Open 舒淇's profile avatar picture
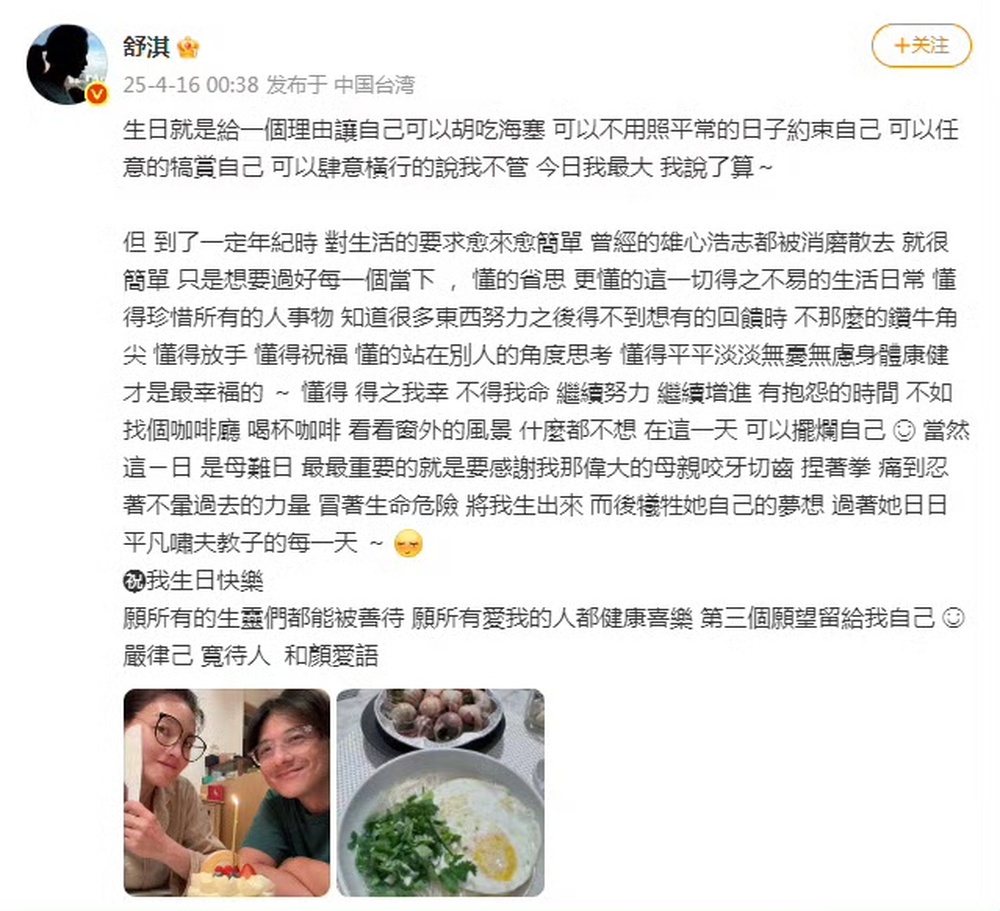Screen dimensions: 1000x911 coord(67,64)
